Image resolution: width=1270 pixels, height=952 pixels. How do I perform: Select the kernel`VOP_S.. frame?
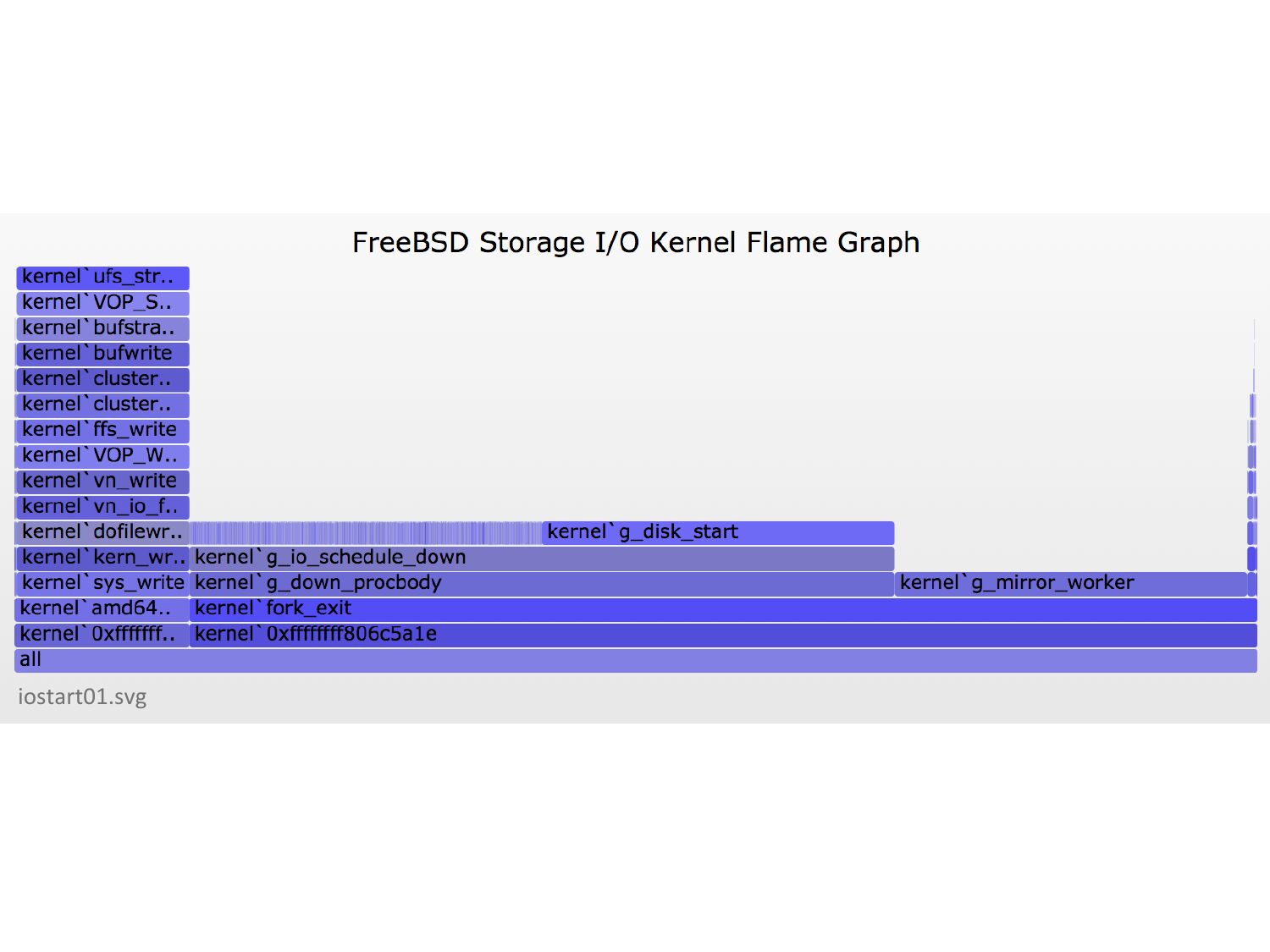pyautogui.click(x=102, y=303)
